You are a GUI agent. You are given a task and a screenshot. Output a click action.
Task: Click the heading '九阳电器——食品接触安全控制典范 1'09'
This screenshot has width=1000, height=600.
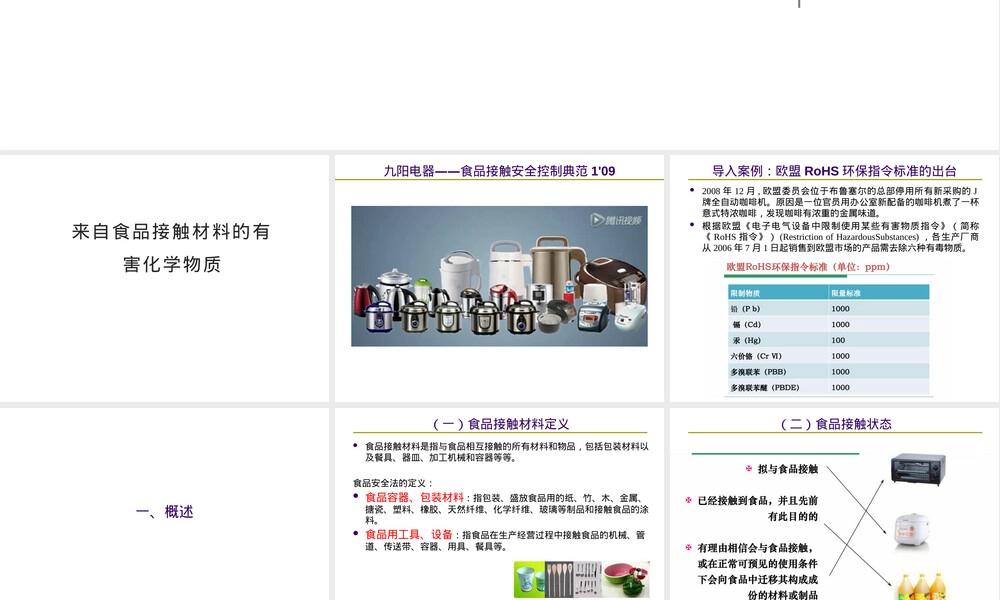click(499, 171)
